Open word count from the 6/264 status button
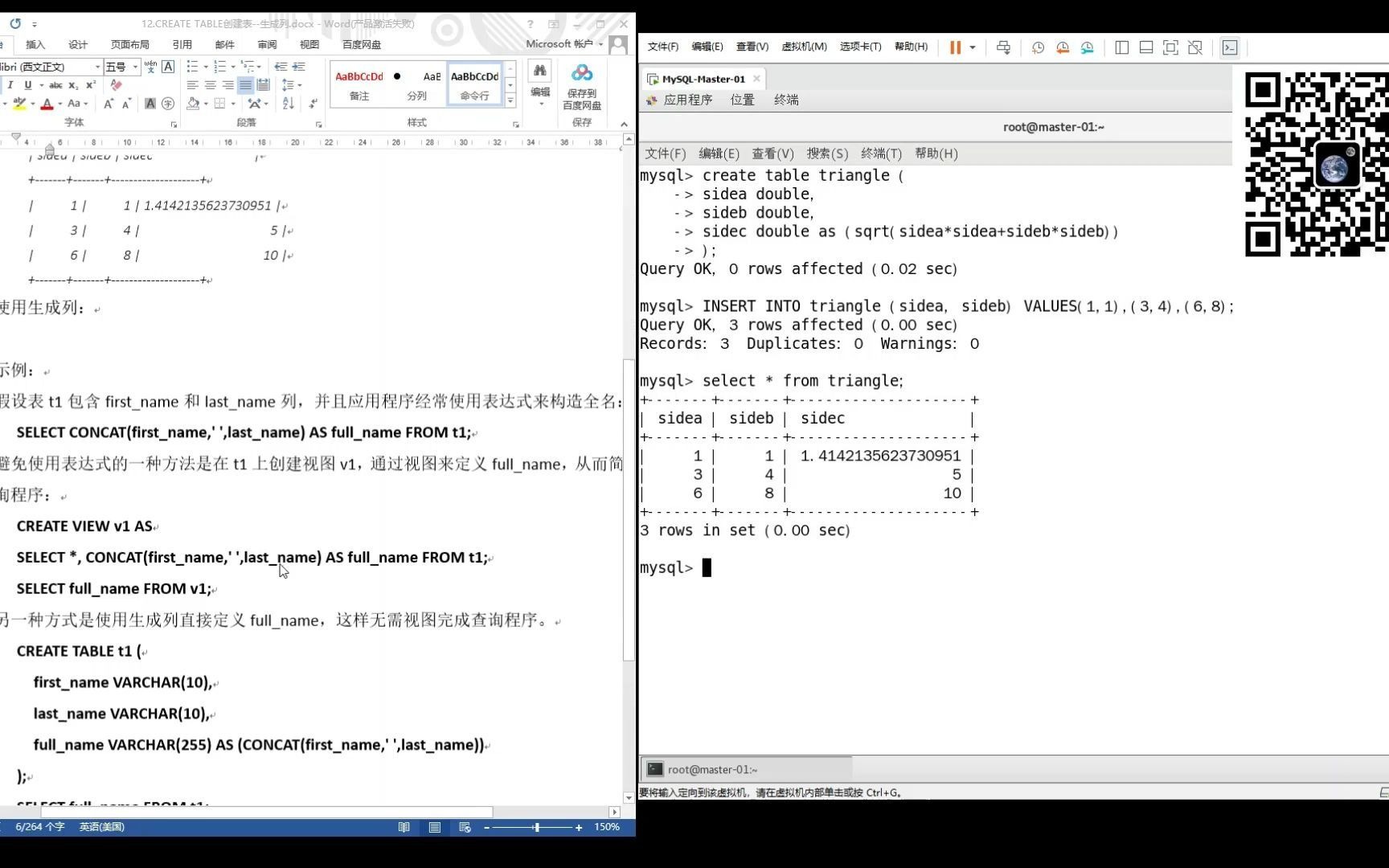The image size is (1389, 868). coord(39,827)
